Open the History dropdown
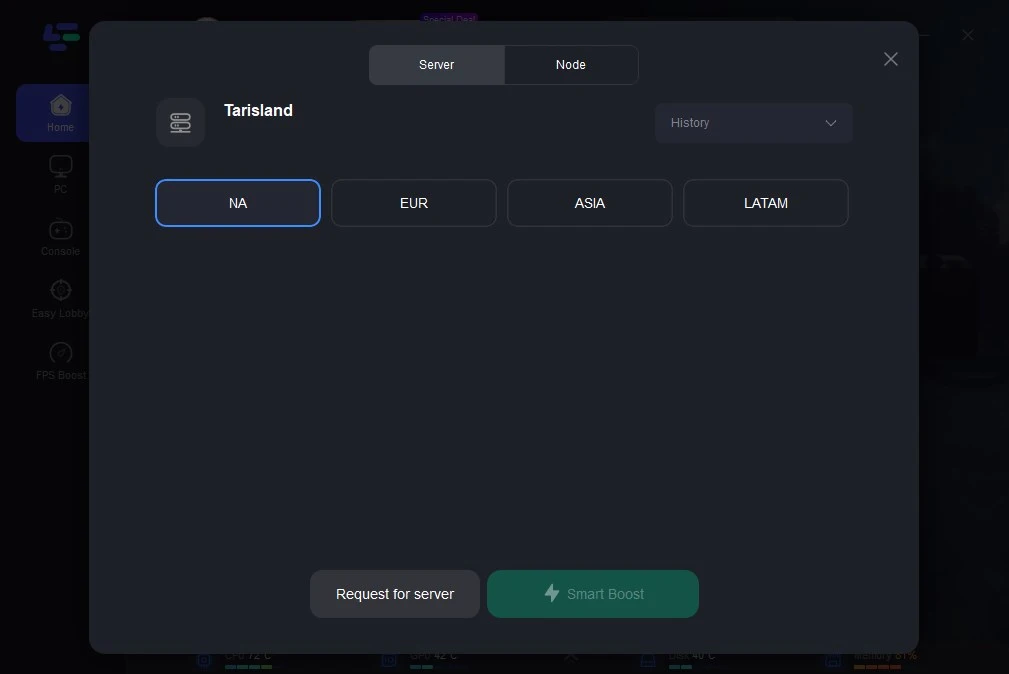 point(754,123)
